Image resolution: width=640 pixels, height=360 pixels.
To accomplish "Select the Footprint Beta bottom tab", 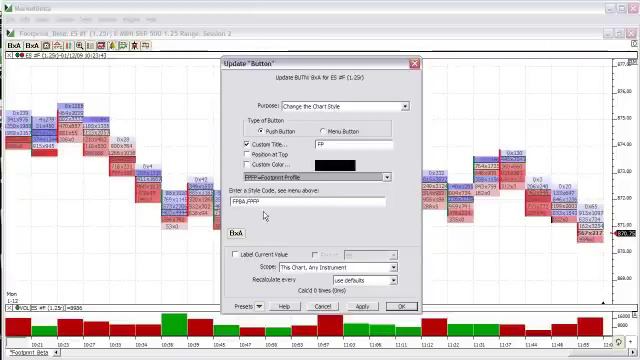I will click(x=29, y=352).
